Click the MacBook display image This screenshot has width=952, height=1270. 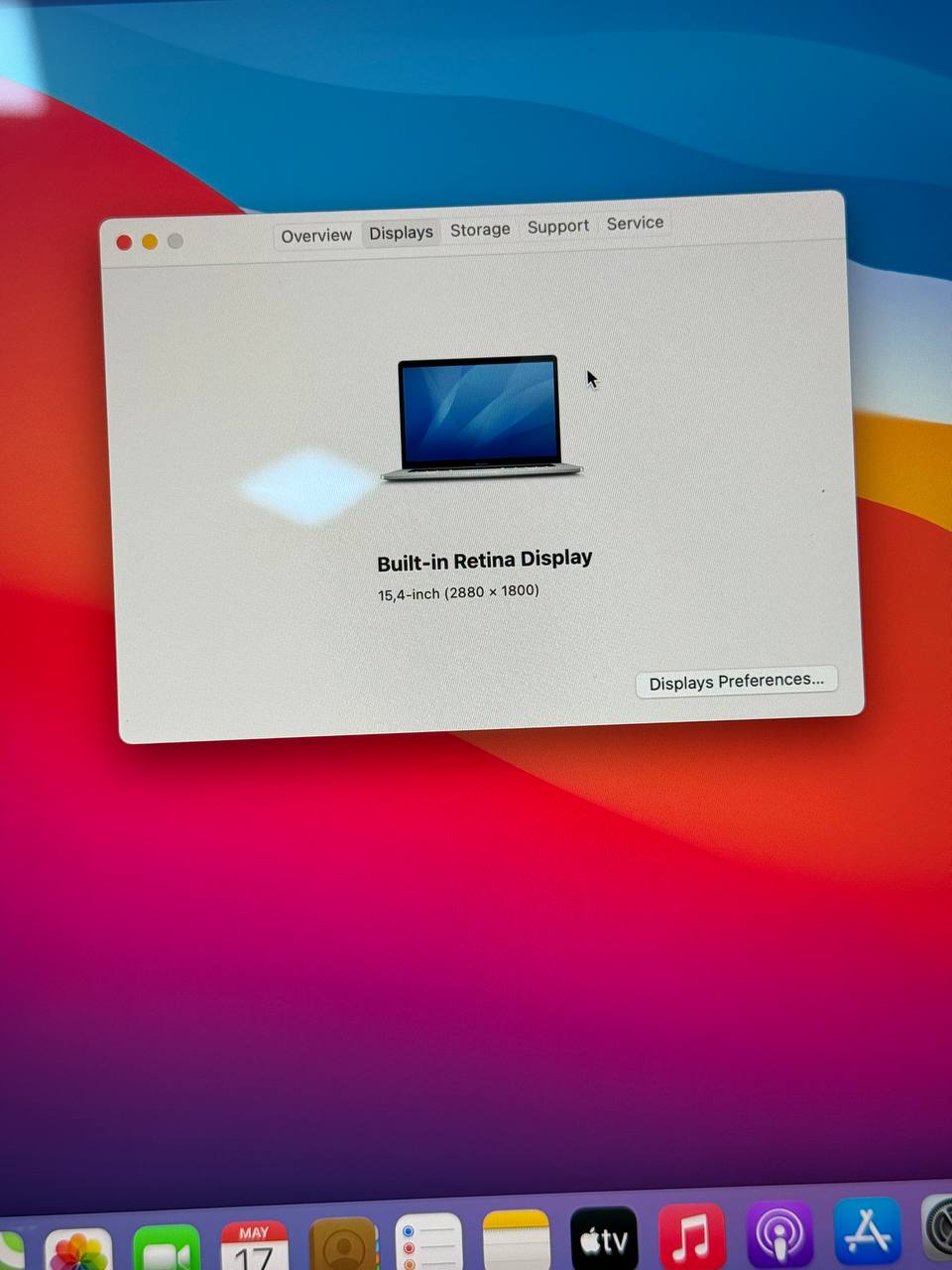click(482, 418)
